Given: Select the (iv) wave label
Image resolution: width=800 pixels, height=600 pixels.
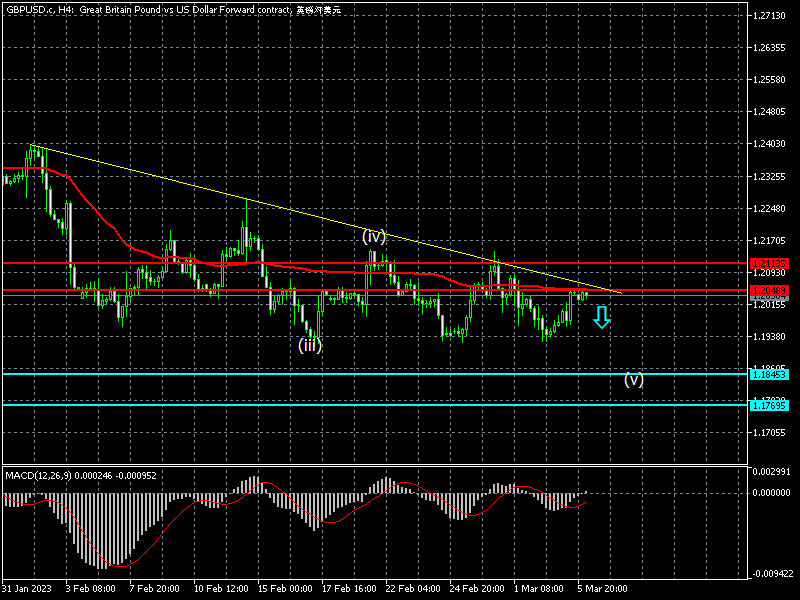Looking at the screenshot, I should 374,237.
